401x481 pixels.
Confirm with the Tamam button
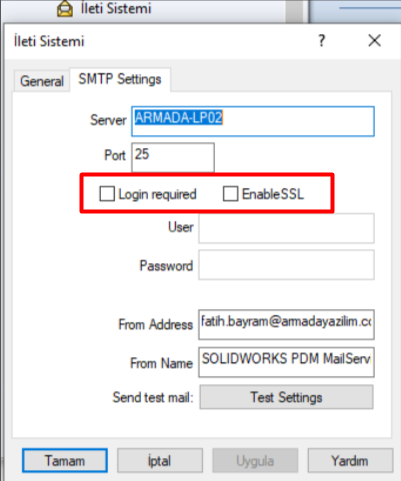coord(65,461)
